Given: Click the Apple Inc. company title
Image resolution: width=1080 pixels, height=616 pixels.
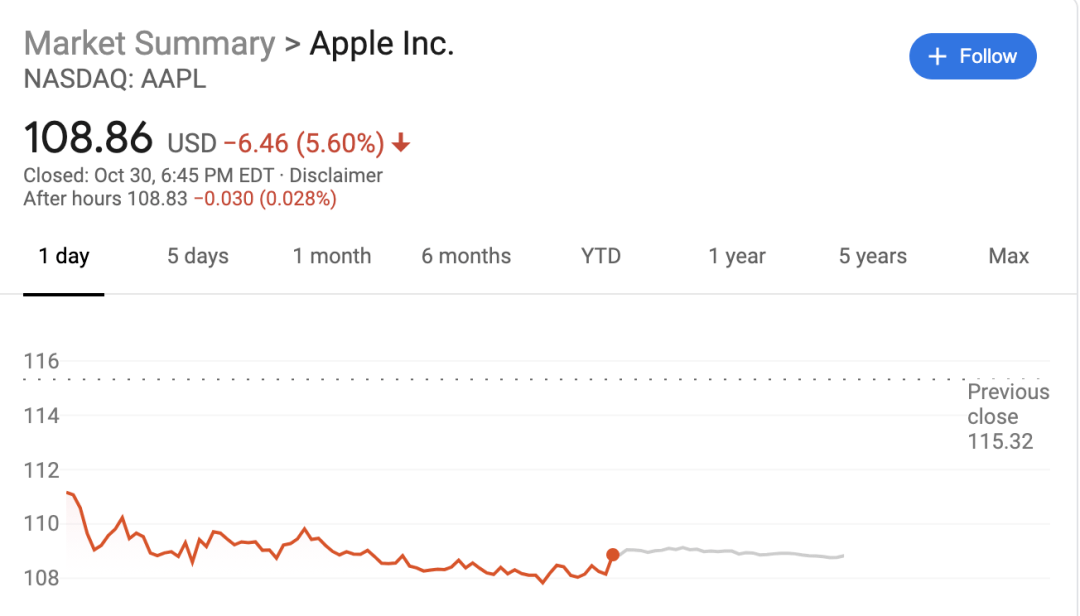Looking at the screenshot, I should [382, 44].
